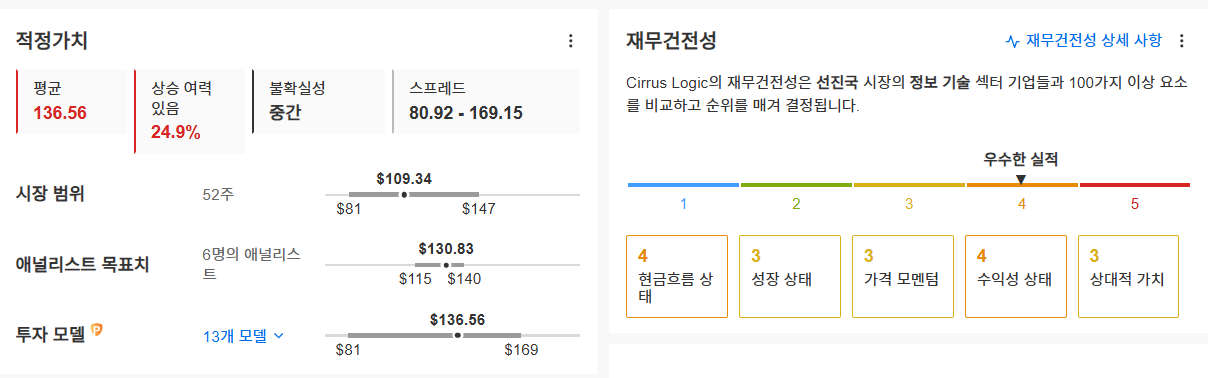The height and width of the screenshot is (378, 1208).
Task: Click the $115 low analyst target value
Action: 415,279
